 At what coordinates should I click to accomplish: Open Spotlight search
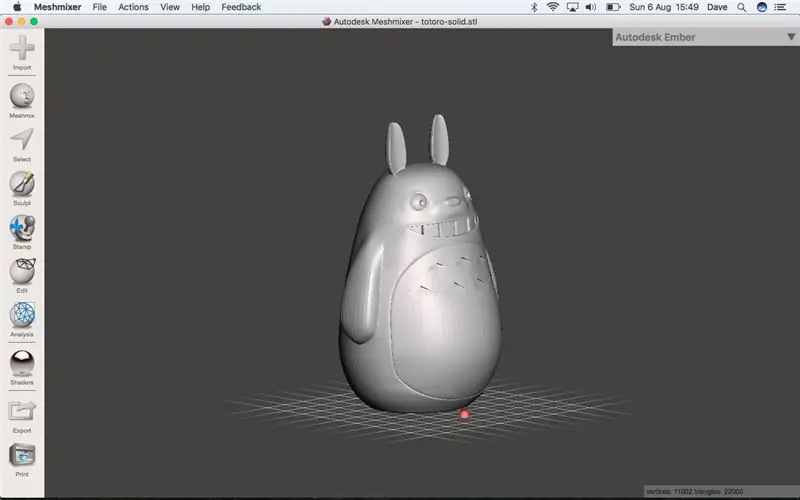(742, 7)
